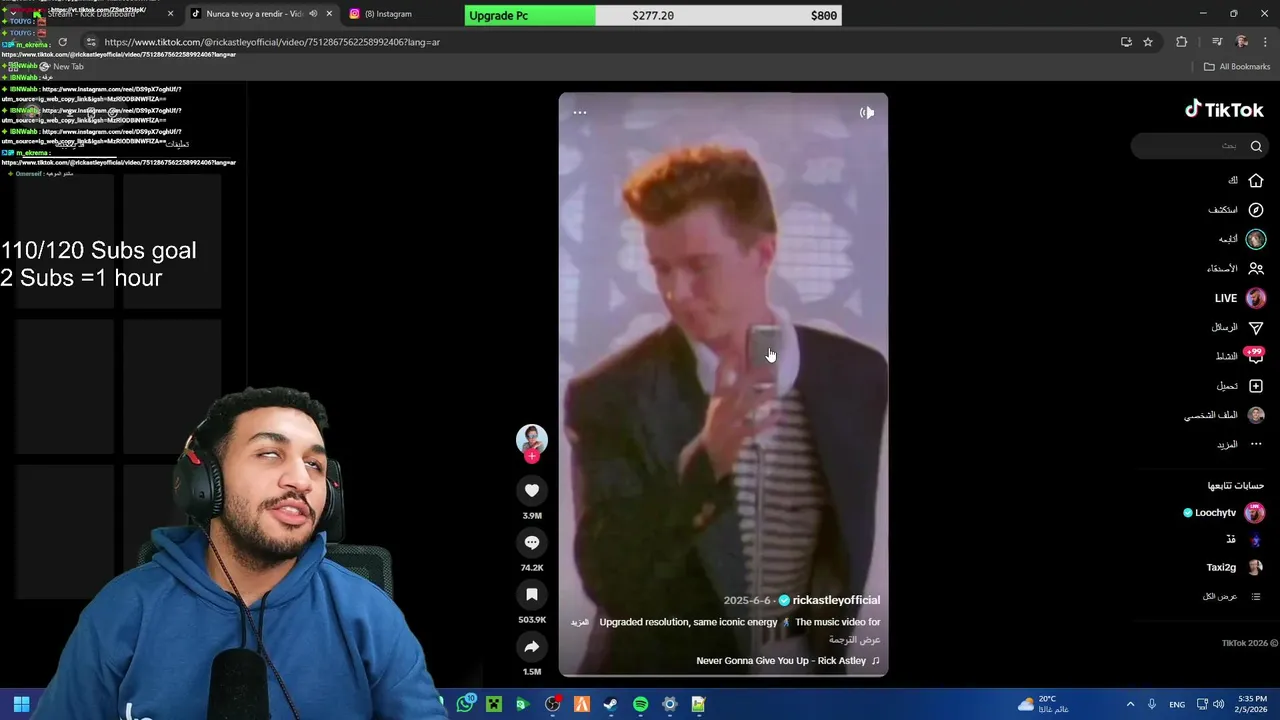The width and height of the screenshot is (1280, 720).
Task: Open Minecraft from the taskbar
Action: click(494, 704)
